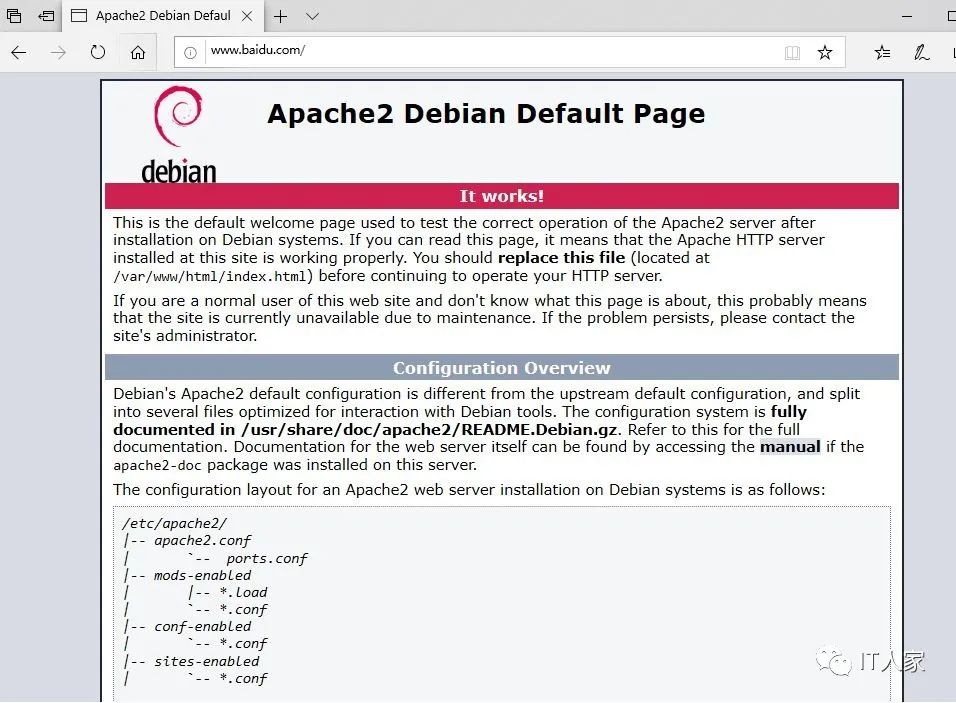Click '/etc/apache2/' line in tree
956x703 pixels.
pyautogui.click(x=174, y=523)
